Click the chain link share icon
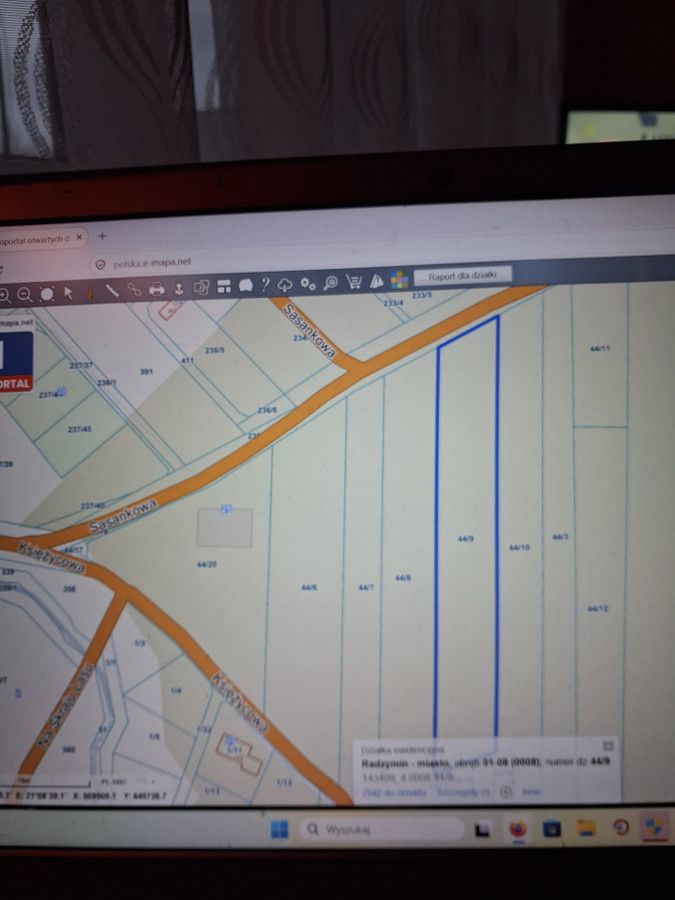Image resolution: width=675 pixels, height=900 pixels. pyautogui.click(x=134, y=290)
